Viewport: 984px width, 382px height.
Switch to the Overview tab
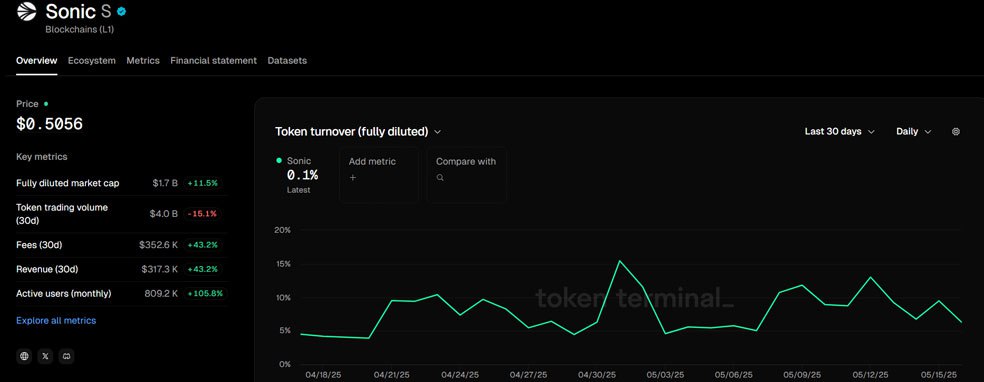tap(36, 61)
